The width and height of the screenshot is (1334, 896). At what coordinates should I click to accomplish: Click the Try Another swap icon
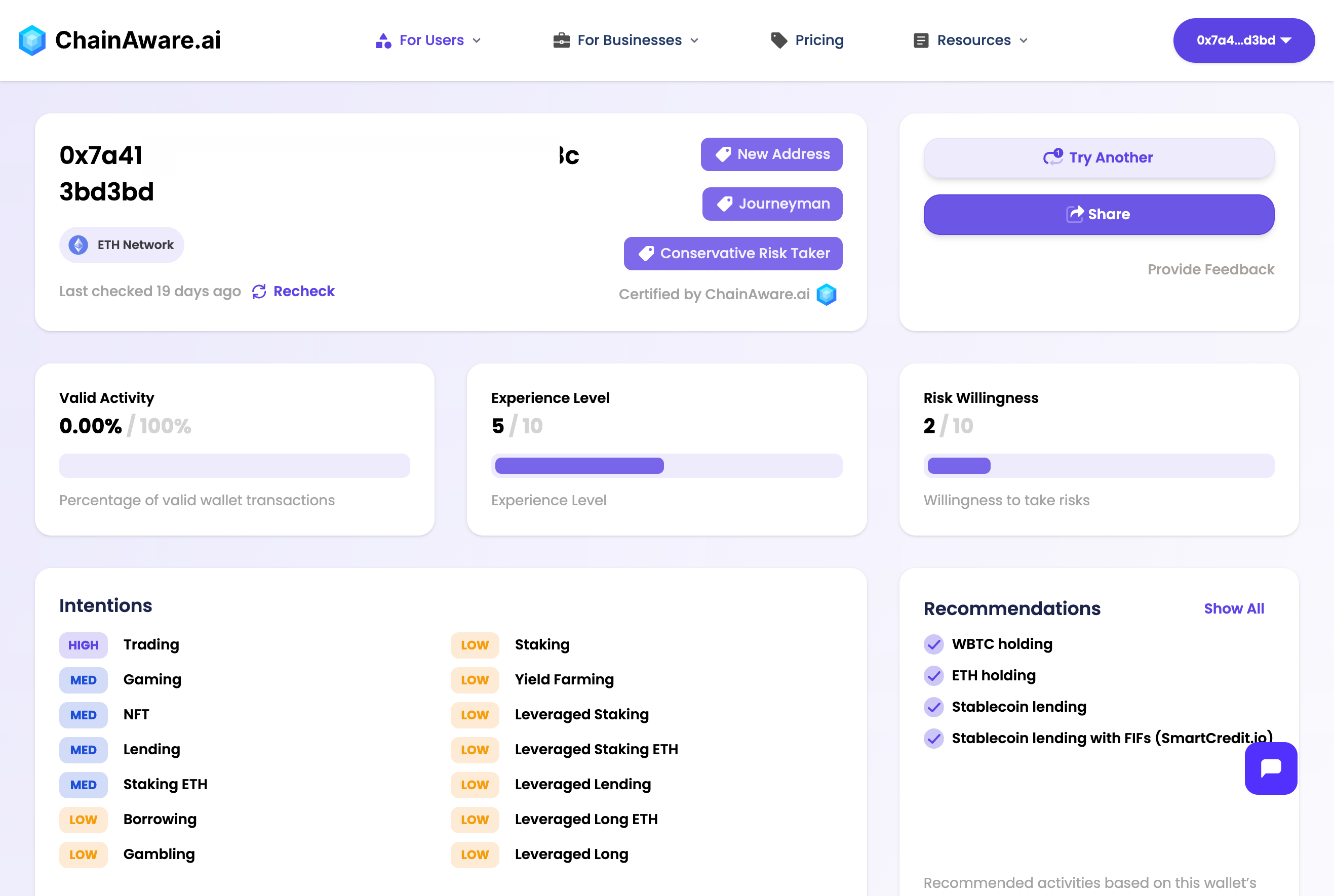click(x=1053, y=157)
